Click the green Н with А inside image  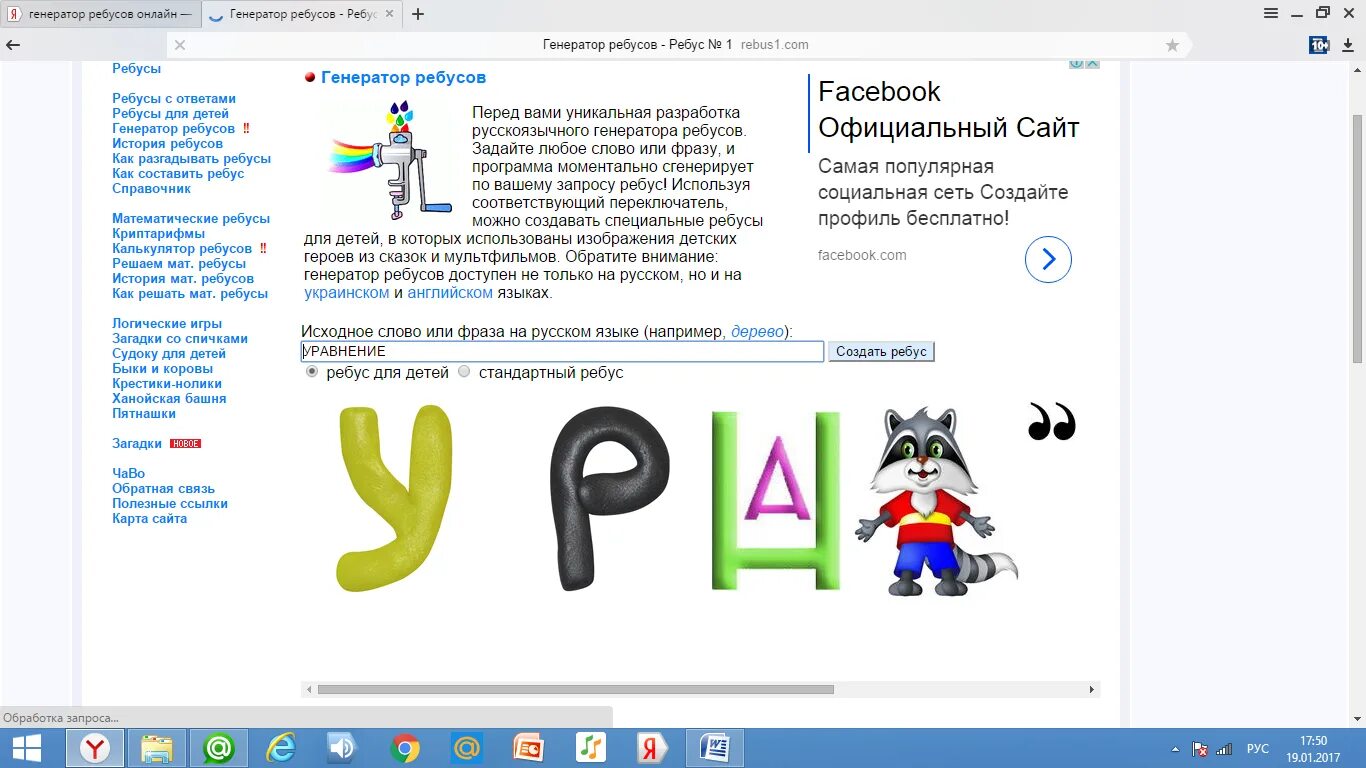pyautogui.click(x=775, y=500)
